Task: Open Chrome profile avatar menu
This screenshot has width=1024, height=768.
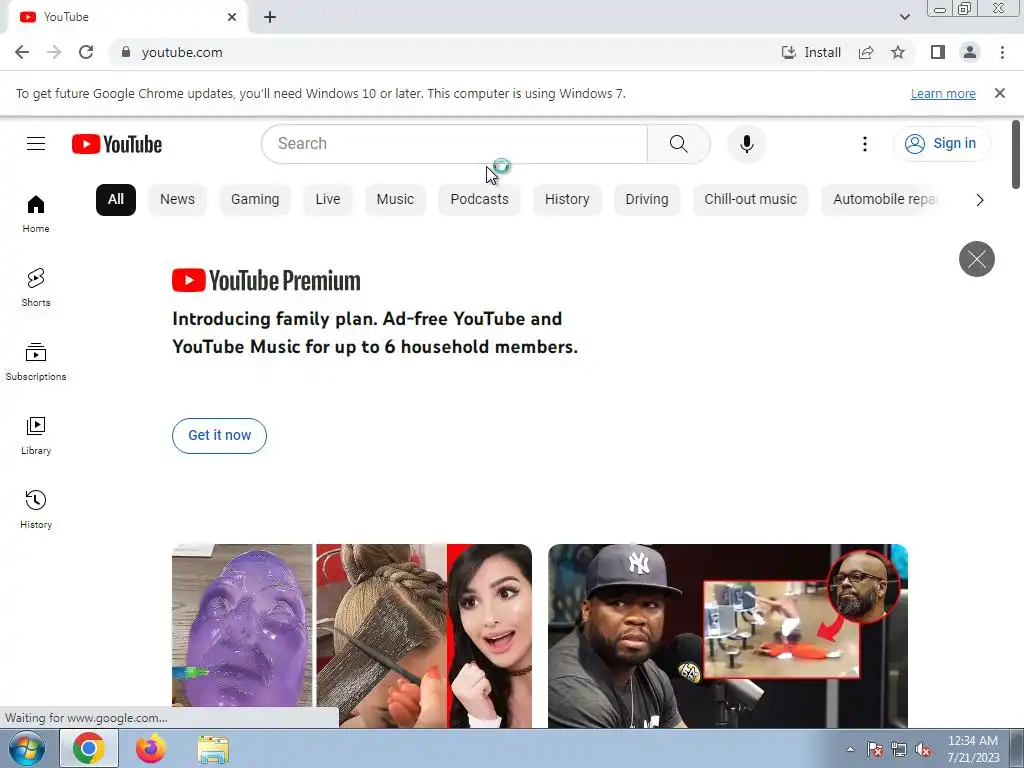Action: tap(970, 52)
